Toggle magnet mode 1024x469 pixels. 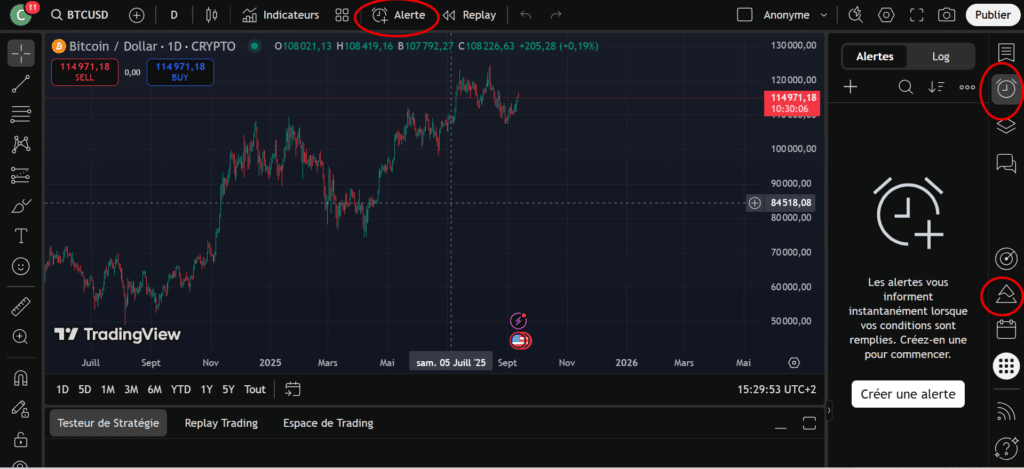tap(21, 378)
